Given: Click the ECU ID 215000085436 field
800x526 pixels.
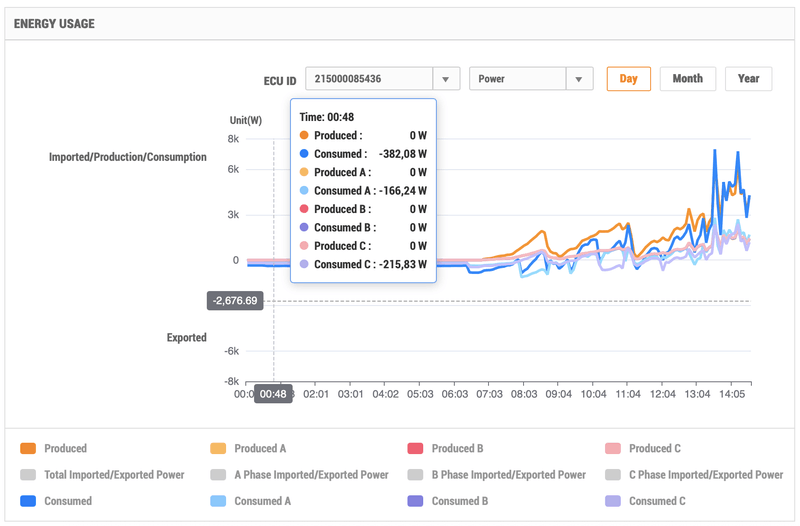Looking at the screenshot, I should tap(368, 79).
